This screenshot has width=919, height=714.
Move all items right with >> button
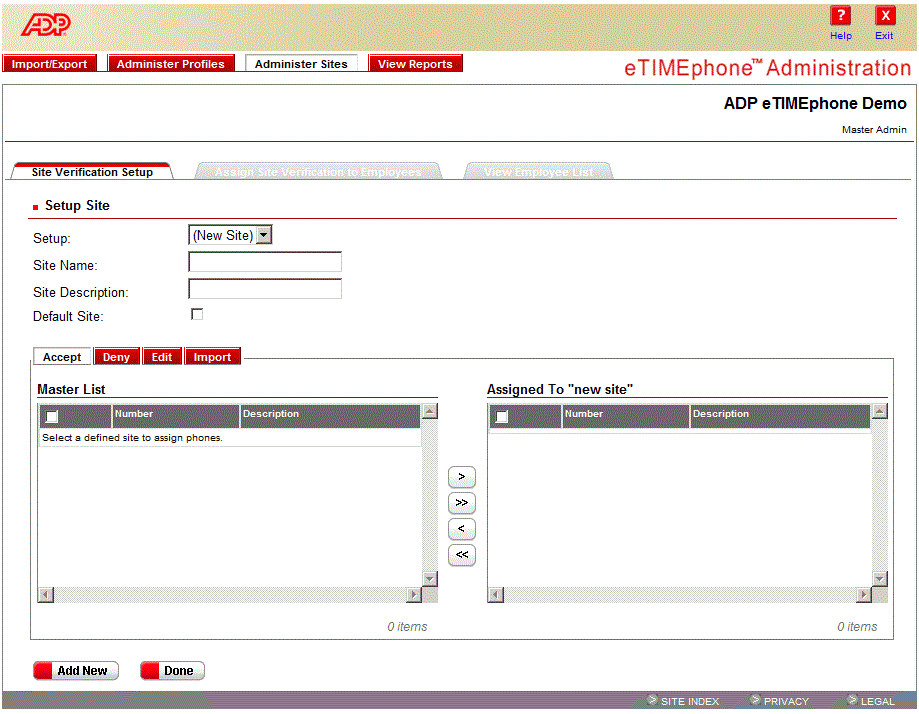[462, 502]
